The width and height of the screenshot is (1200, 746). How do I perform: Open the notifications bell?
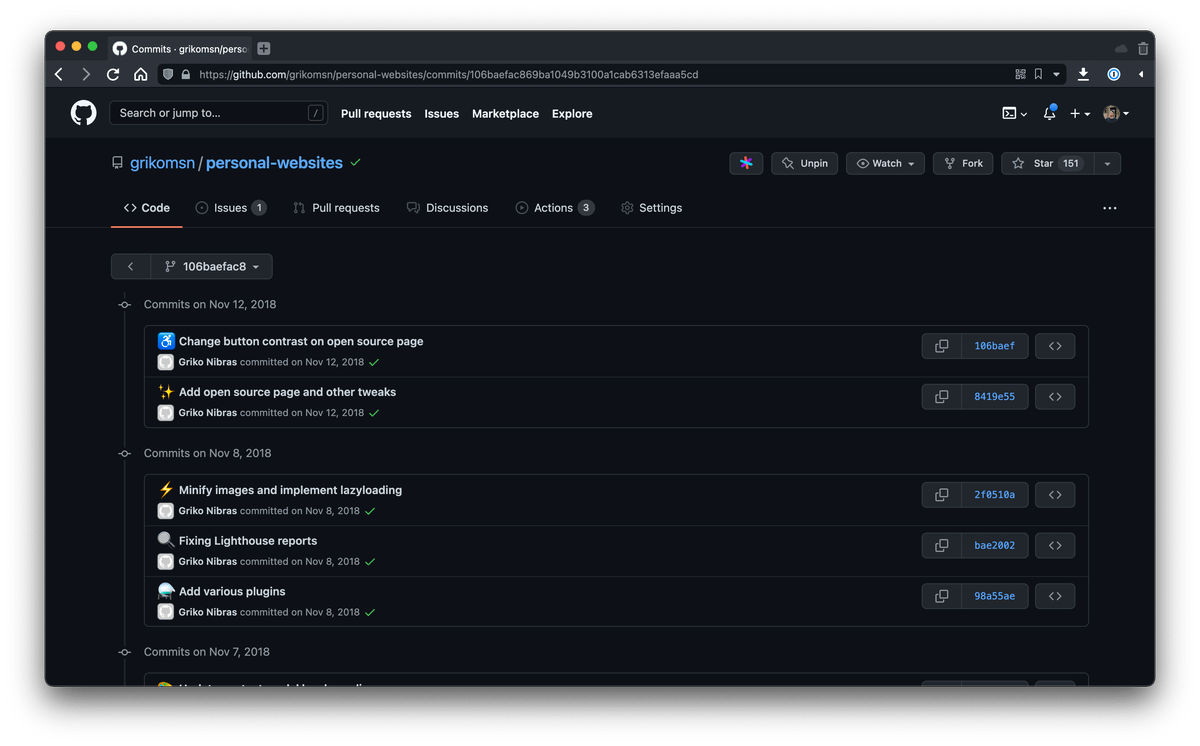(x=1049, y=113)
